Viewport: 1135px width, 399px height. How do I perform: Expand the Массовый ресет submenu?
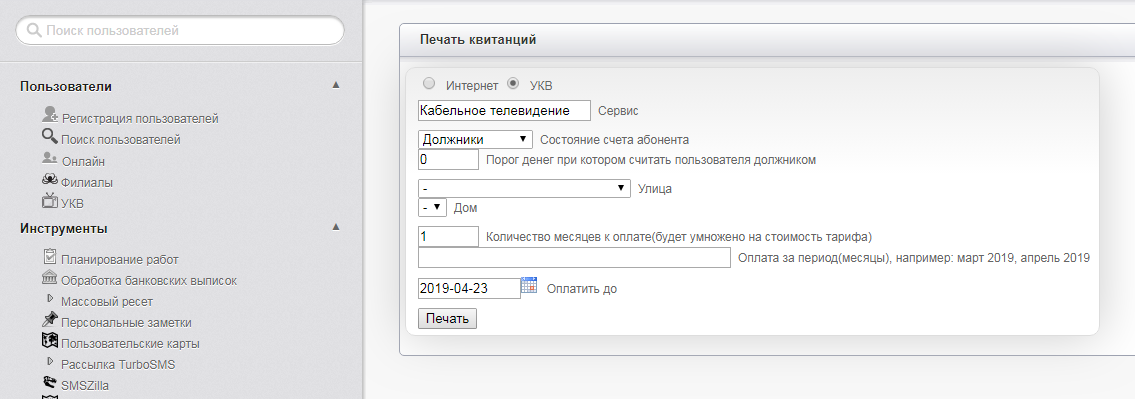pyautogui.click(x=50, y=298)
